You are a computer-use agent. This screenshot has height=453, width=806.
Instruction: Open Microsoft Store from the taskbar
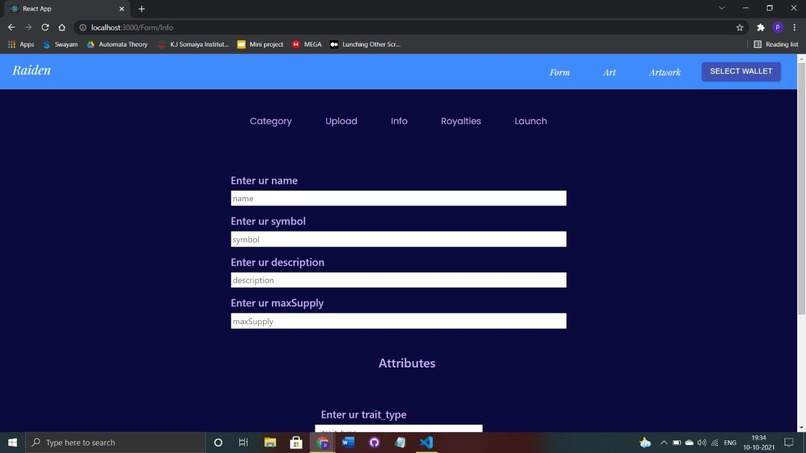click(296, 442)
